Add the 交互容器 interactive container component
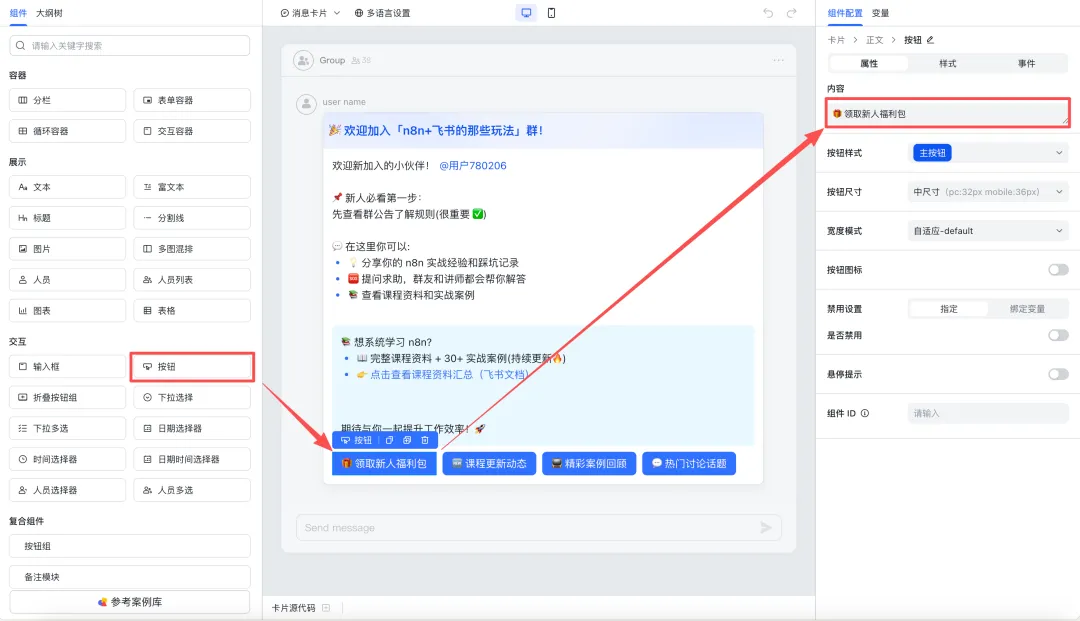The image size is (1080, 621). pyautogui.click(x=192, y=131)
